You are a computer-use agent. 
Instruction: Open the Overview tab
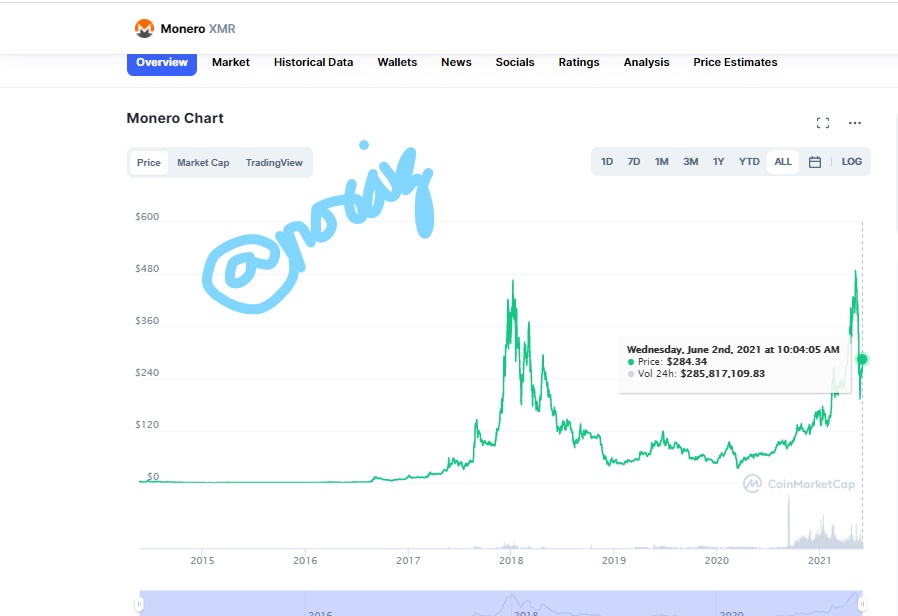pyautogui.click(x=162, y=62)
